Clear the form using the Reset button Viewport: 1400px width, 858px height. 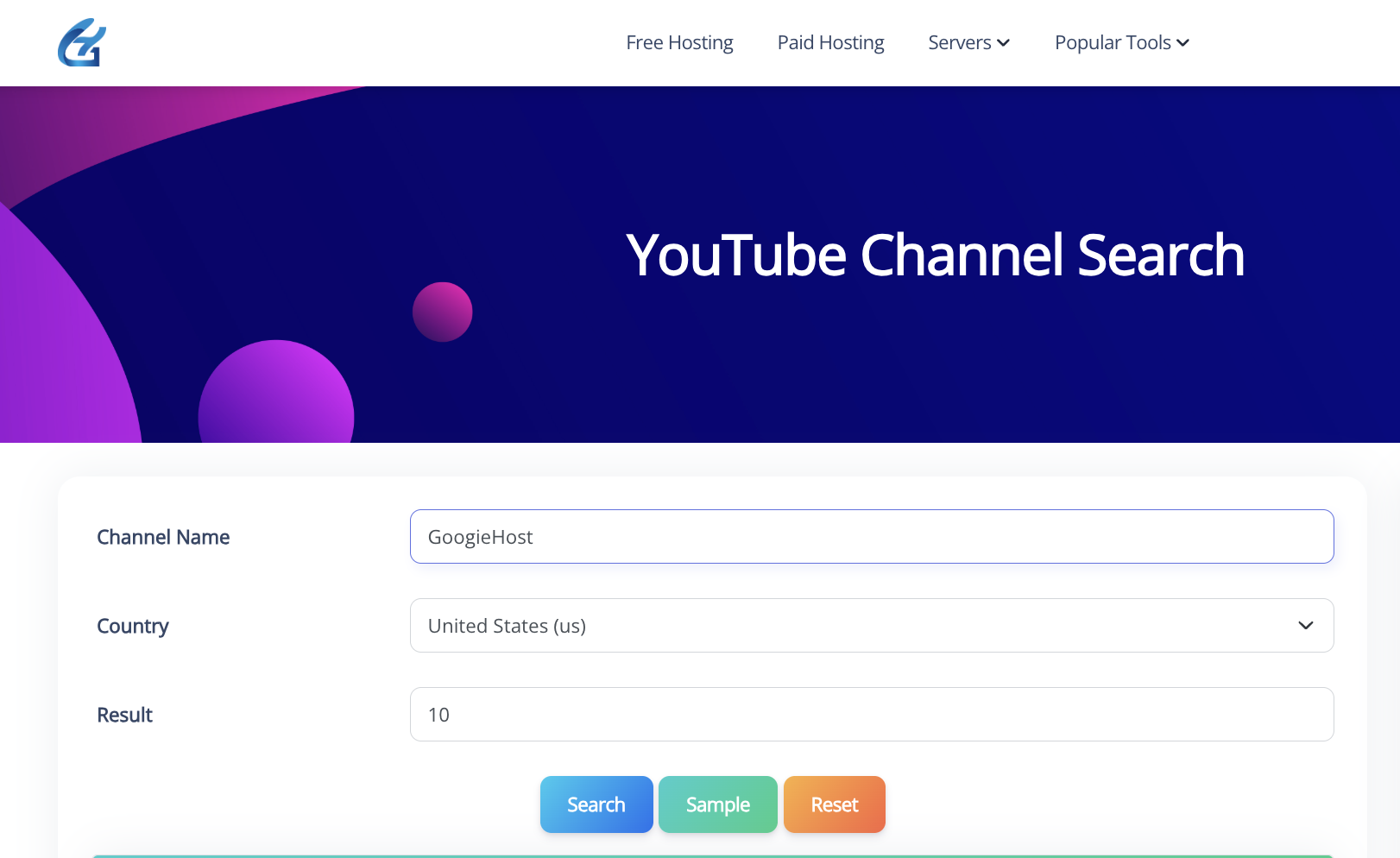[834, 804]
